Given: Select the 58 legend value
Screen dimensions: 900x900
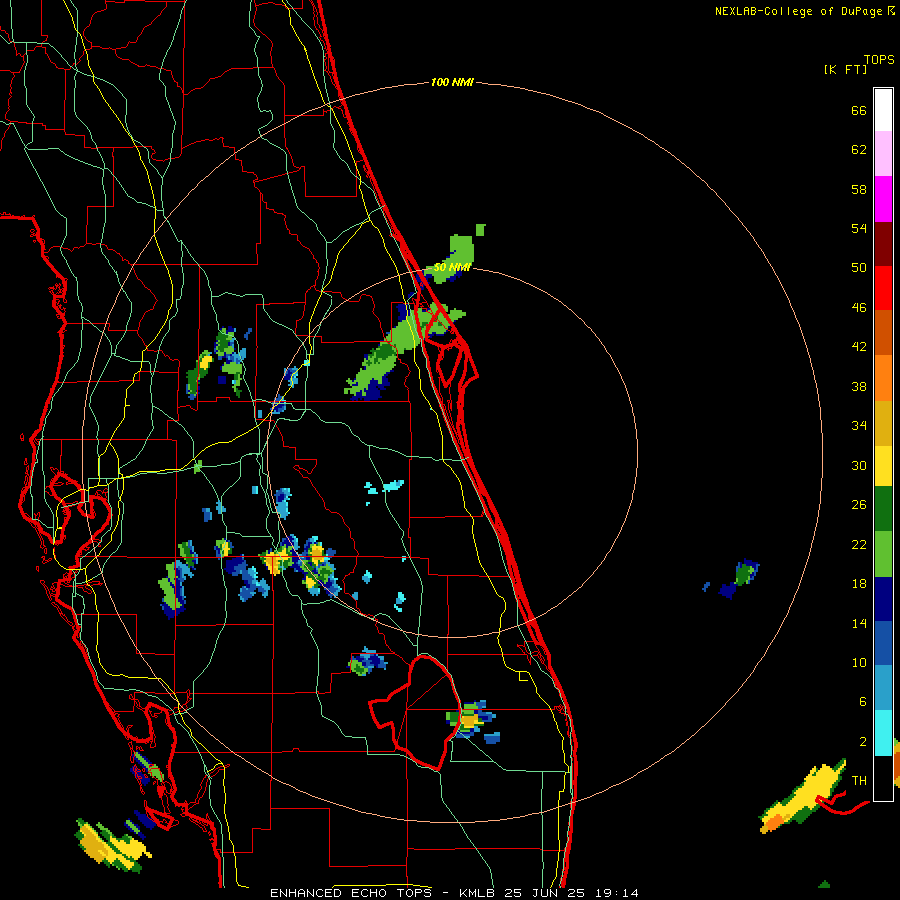Looking at the screenshot, I should (x=859, y=189).
